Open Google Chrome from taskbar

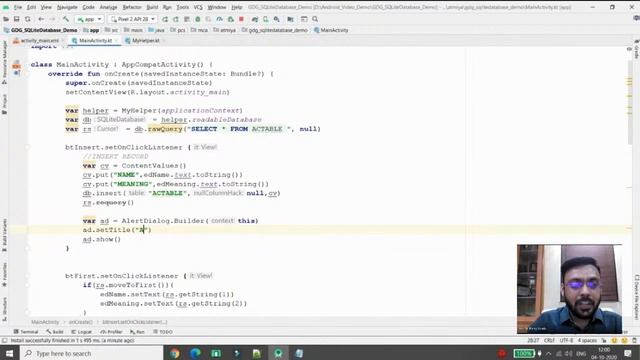pyautogui.click(x=175, y=353)
